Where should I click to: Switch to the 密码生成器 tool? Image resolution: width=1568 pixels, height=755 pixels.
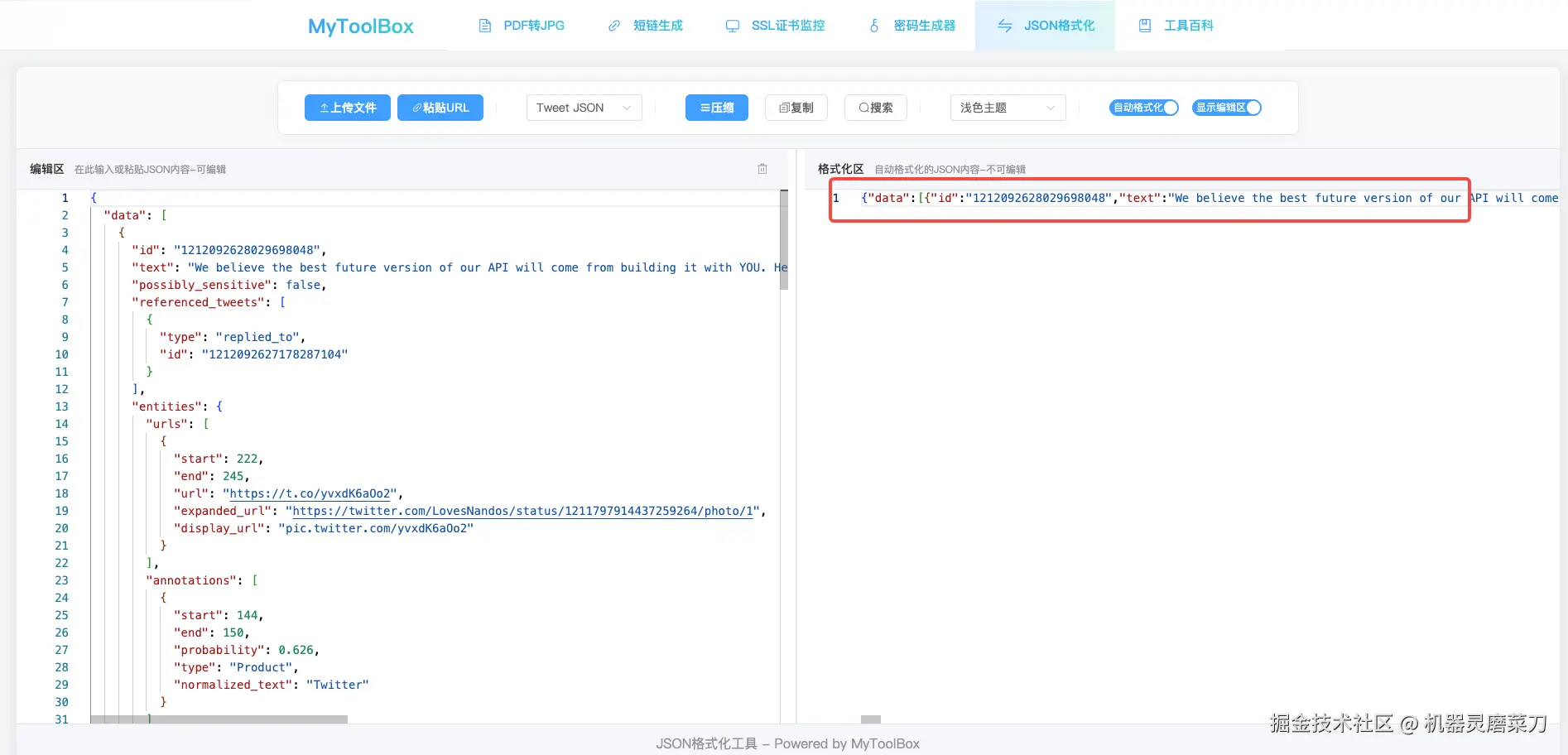[x=911, y=26]
